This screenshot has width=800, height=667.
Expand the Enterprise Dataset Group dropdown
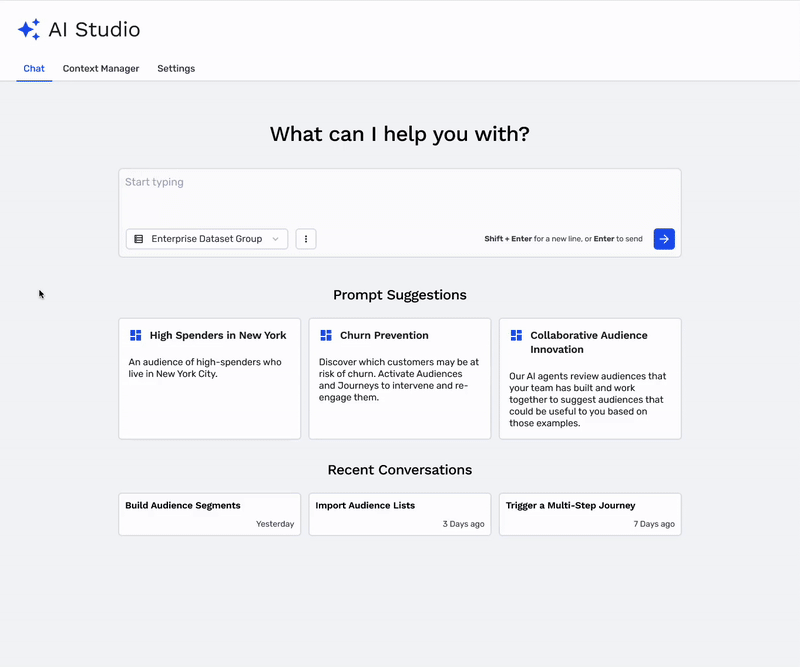pyautogui.click(x=206, y=239)
